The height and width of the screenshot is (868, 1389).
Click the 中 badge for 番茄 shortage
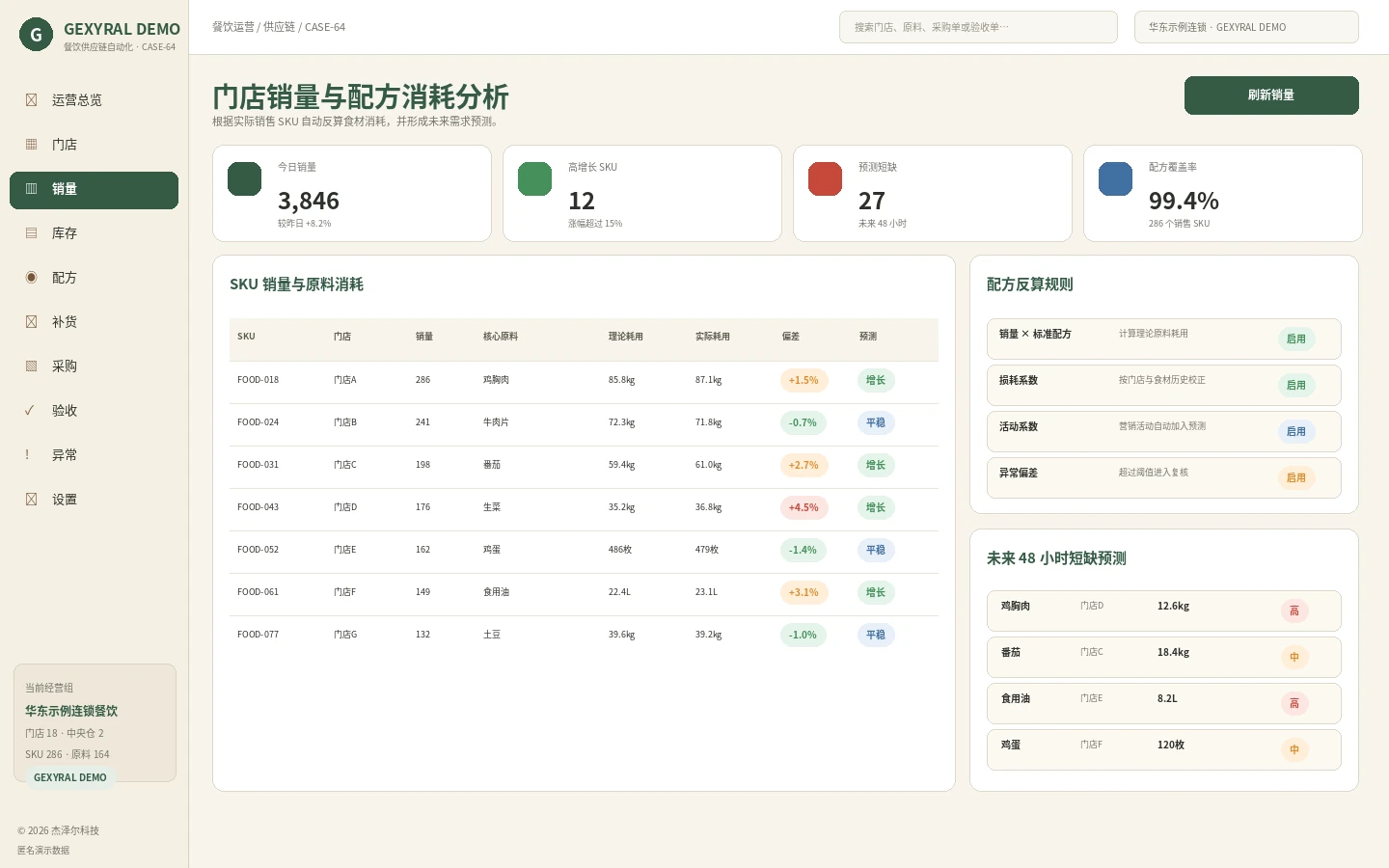[1294, 658]
